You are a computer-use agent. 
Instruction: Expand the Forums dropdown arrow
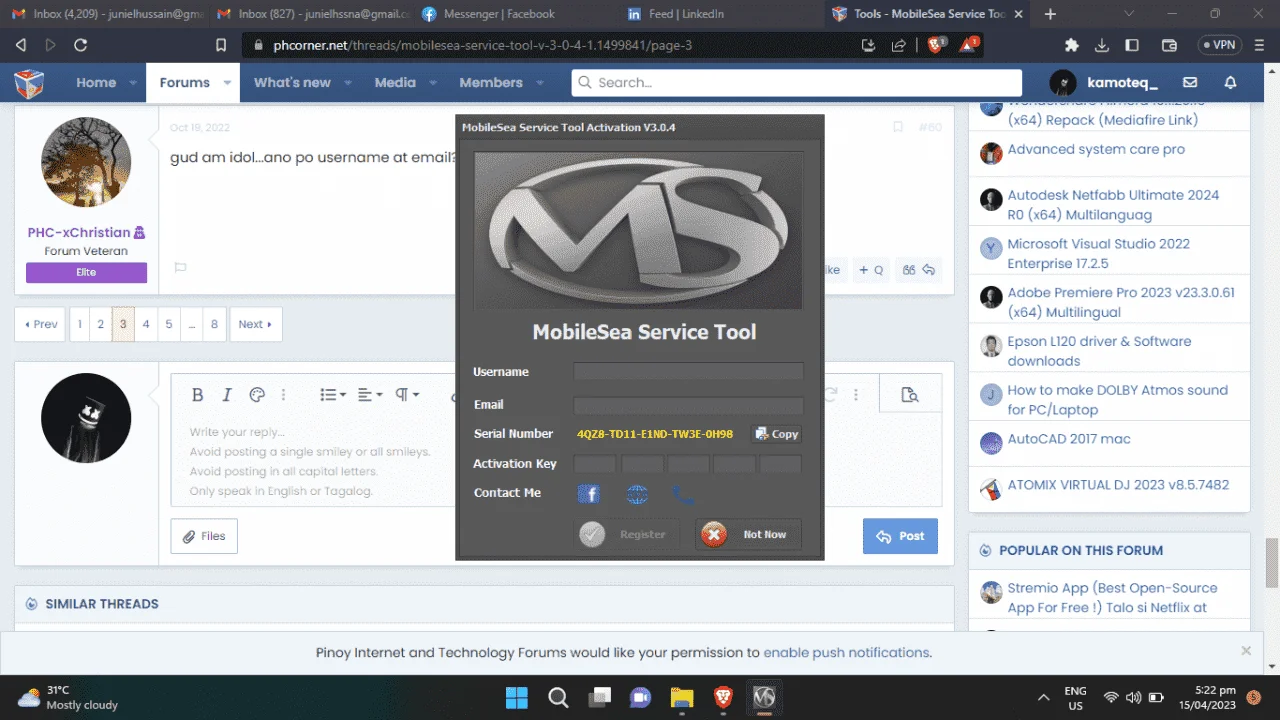pyautogui.click(x=228, y=83)
